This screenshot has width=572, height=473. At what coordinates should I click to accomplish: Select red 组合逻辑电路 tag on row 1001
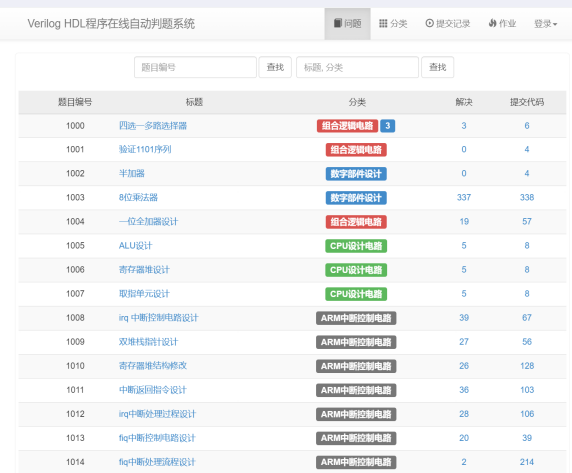click(x=356, y=150)
